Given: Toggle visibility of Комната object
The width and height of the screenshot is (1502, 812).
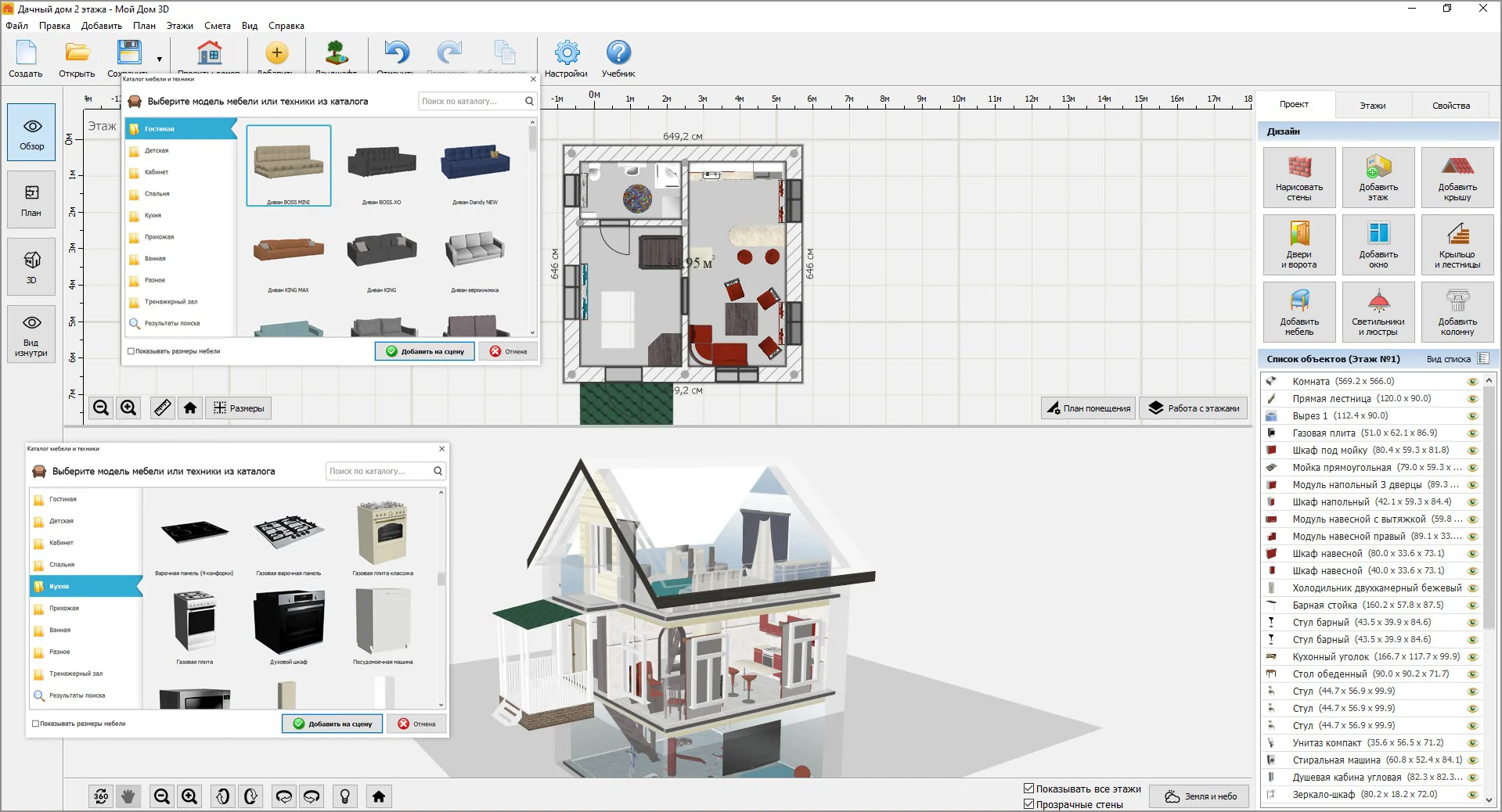Looking at the screenshot, I should pyautogui.click(x=1472, y=382).
